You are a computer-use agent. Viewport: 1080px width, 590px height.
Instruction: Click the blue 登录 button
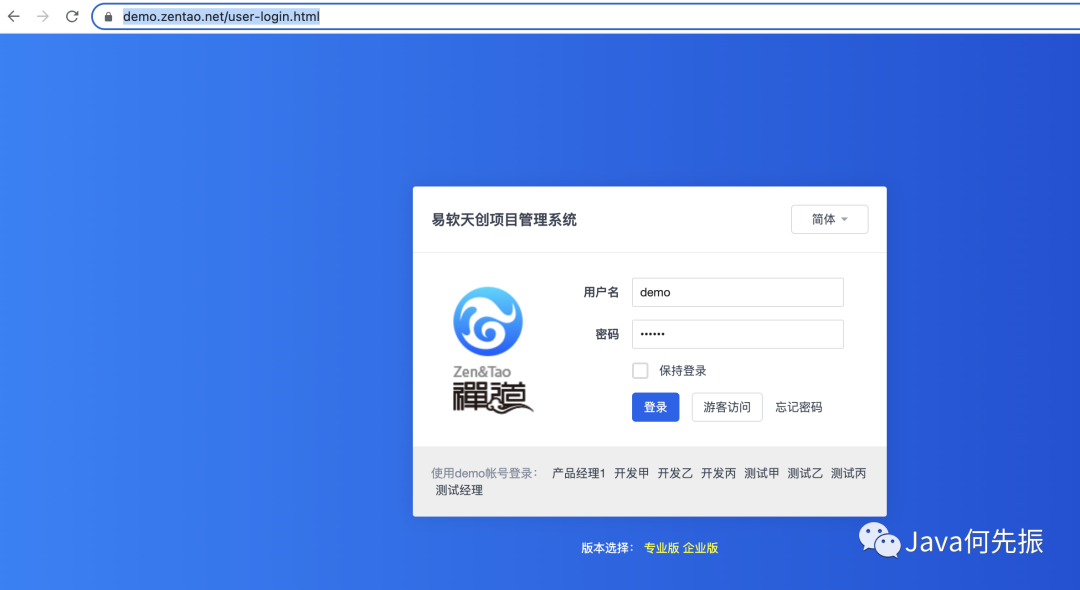pos(656,408)
